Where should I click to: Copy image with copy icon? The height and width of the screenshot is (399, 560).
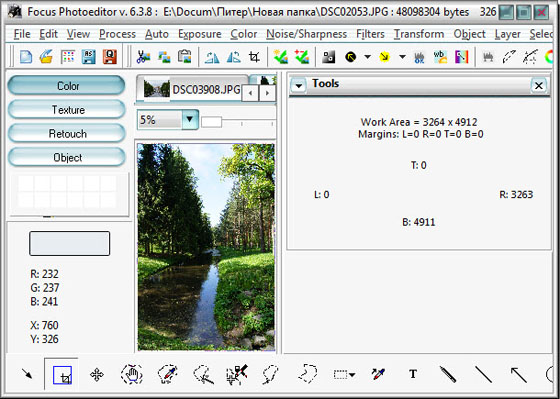pyautogui.click(x=164, y=57)
